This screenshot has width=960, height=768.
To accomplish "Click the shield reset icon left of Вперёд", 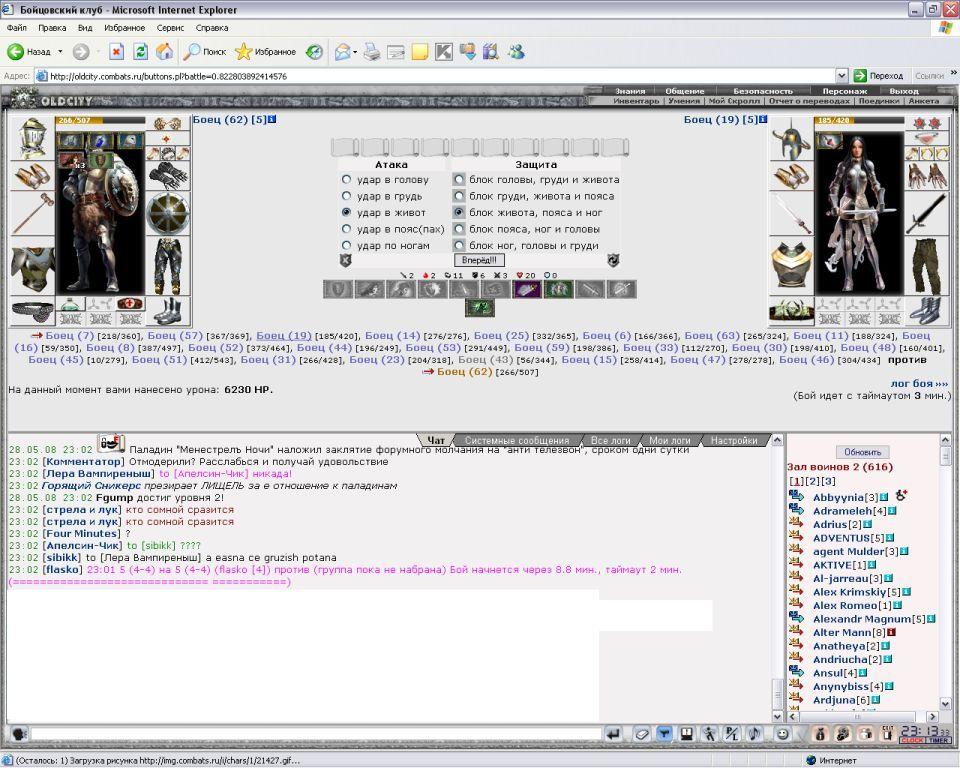I will (x=345, y=260).
